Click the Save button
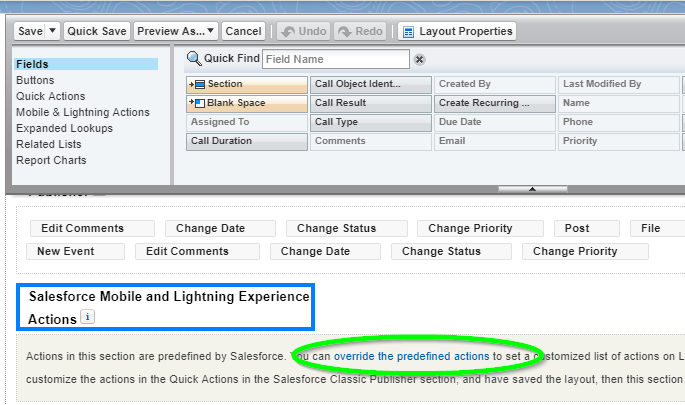The height and width of the screenshot is (405, 685). [x=30, y=31]
